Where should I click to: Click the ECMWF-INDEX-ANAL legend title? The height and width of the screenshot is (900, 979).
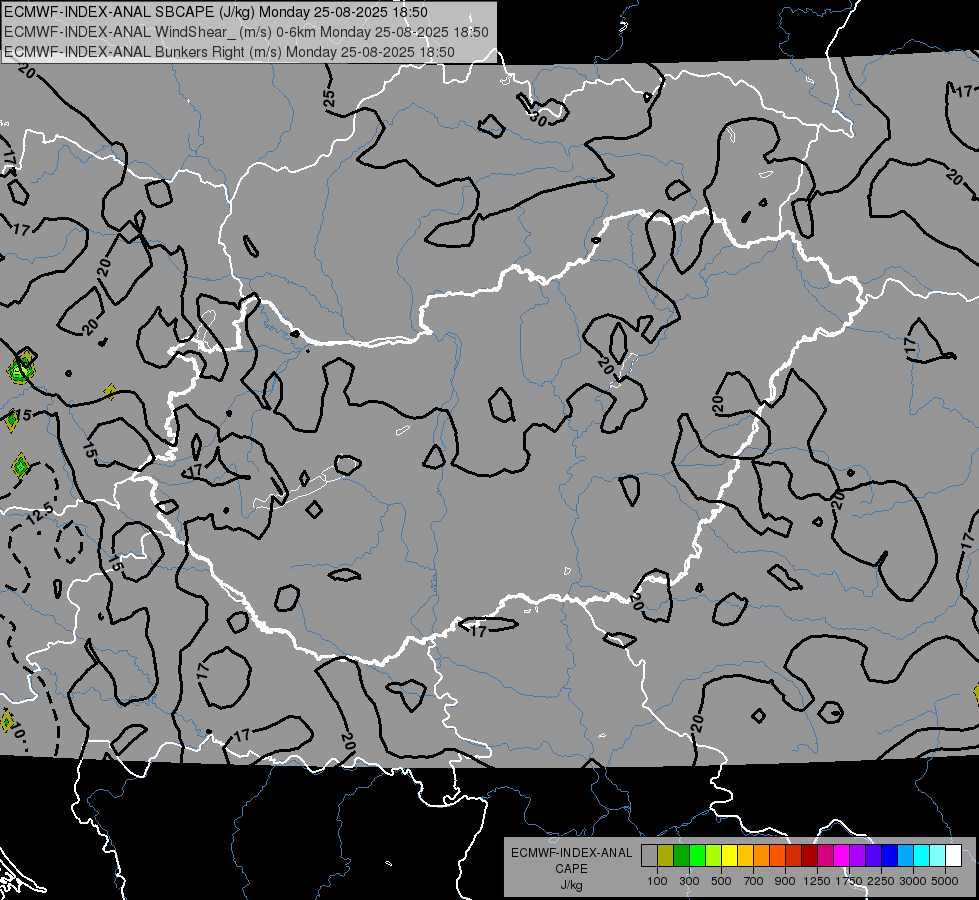point(571,853)
